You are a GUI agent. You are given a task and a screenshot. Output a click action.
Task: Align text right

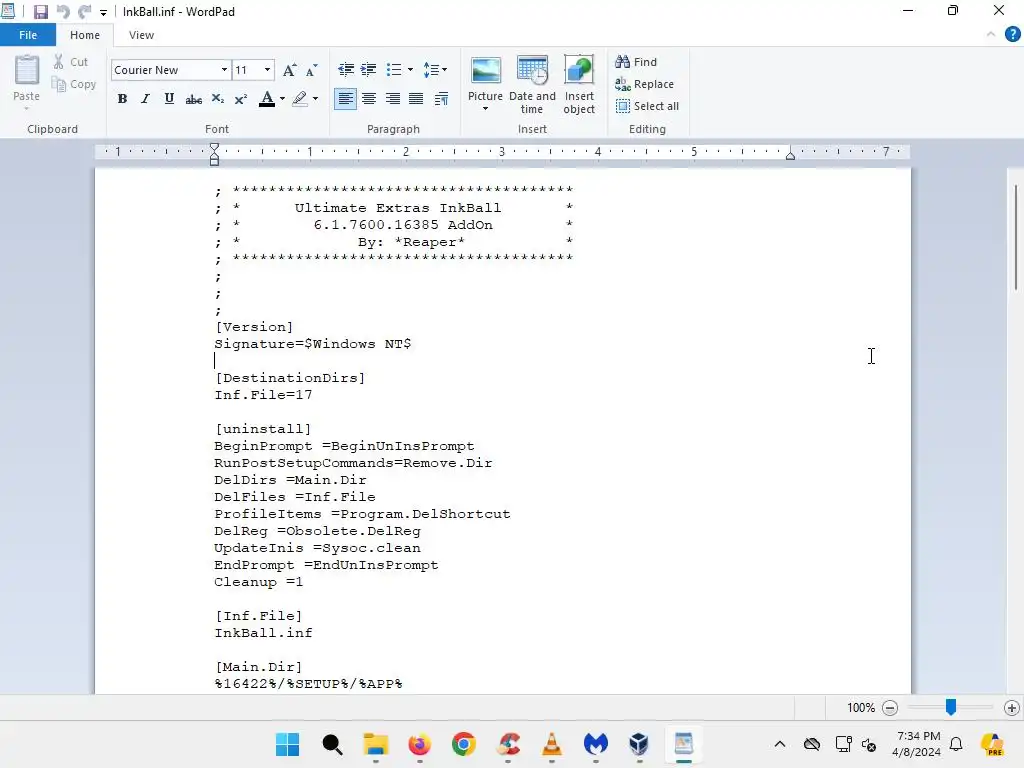point(392,99)
